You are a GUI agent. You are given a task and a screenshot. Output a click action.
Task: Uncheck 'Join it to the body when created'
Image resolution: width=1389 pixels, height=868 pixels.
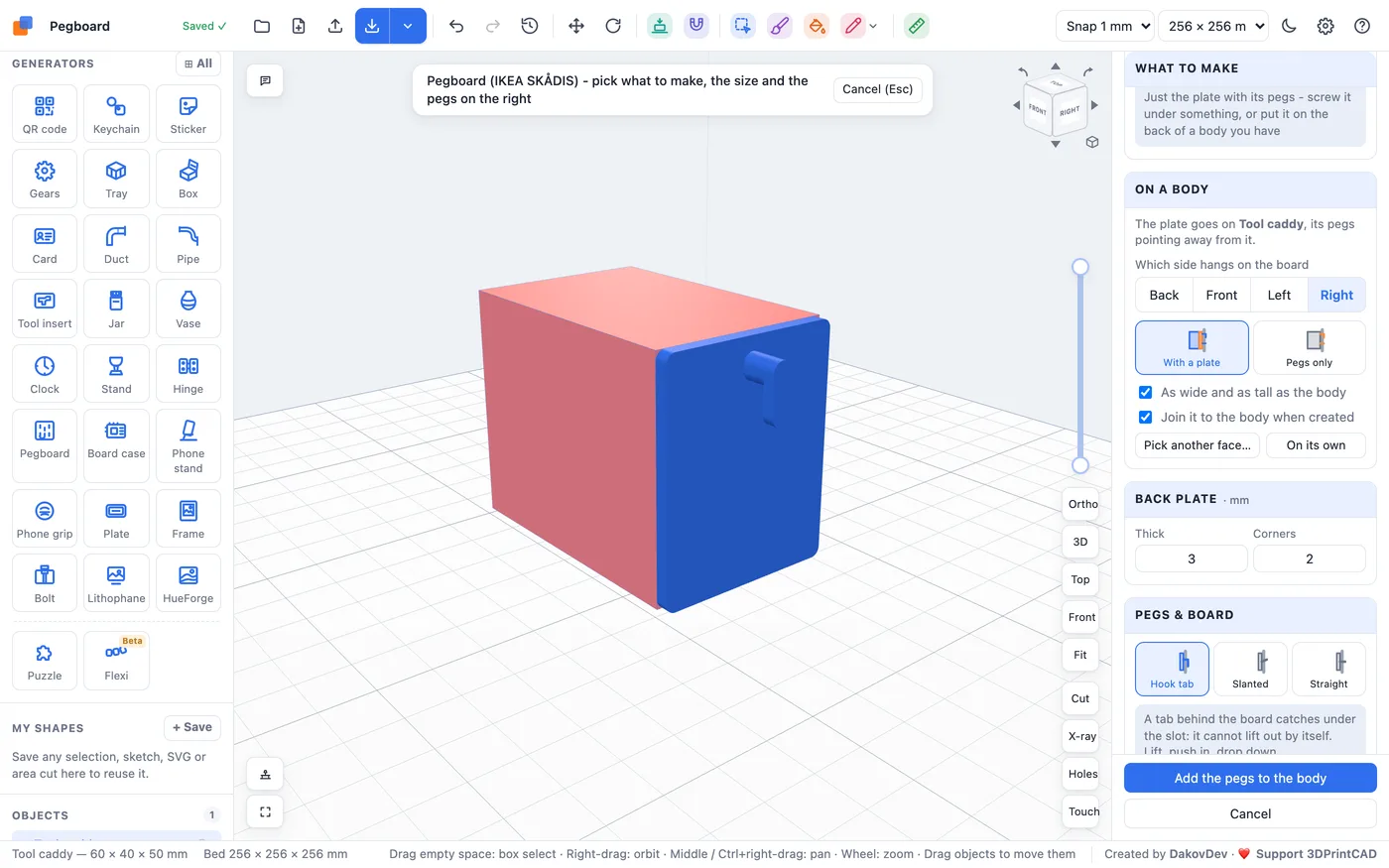pos(1145,417)
